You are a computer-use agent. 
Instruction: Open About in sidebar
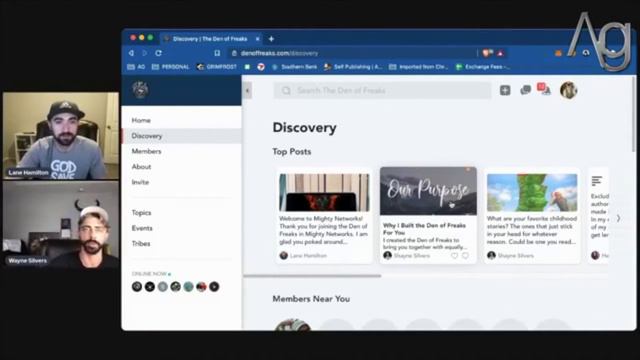coord(182,167)
